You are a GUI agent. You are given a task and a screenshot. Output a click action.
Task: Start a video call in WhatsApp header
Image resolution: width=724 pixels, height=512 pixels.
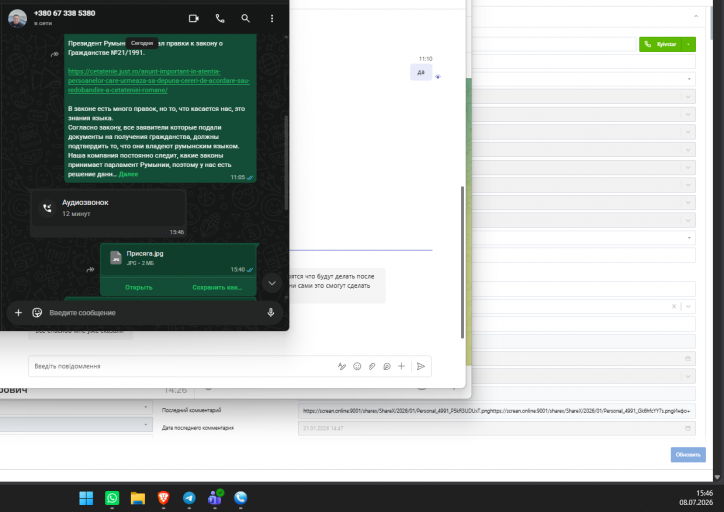point(193,18)
